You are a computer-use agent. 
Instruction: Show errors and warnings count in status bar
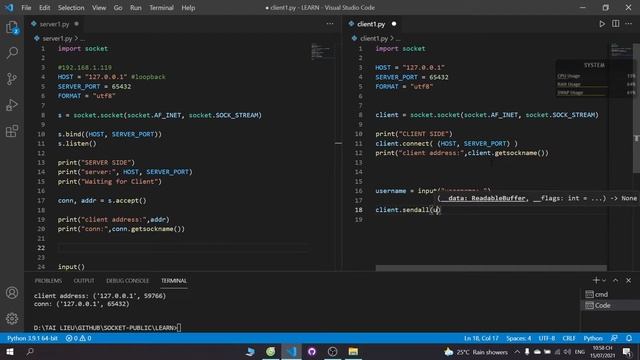[78, 338]
